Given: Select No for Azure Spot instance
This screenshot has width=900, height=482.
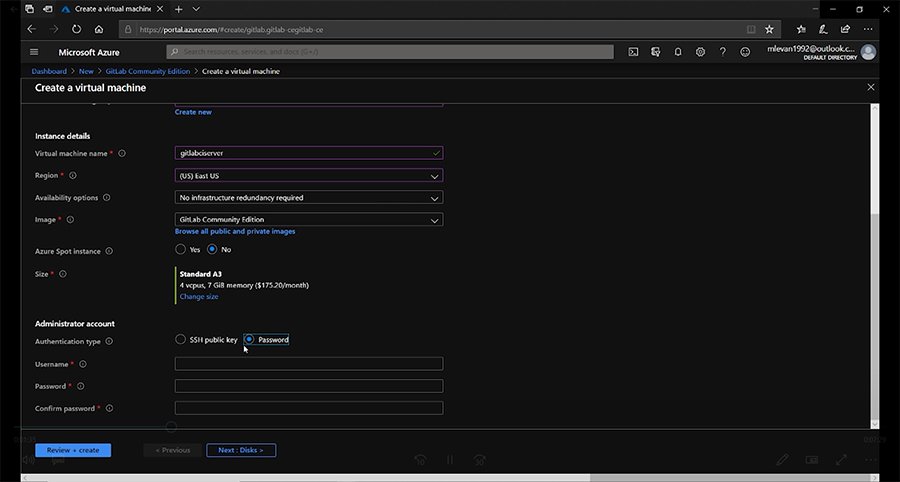Looking at the screenshot, I should pyautogui.click(x=212, y=250).
